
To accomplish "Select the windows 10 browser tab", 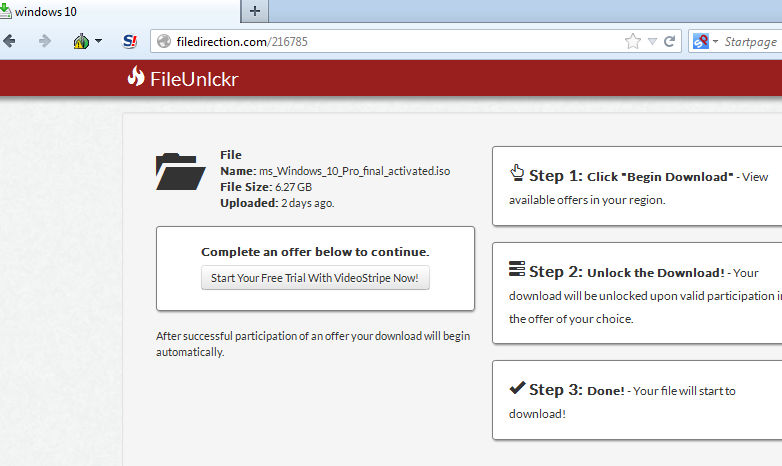I will [120, 11].
